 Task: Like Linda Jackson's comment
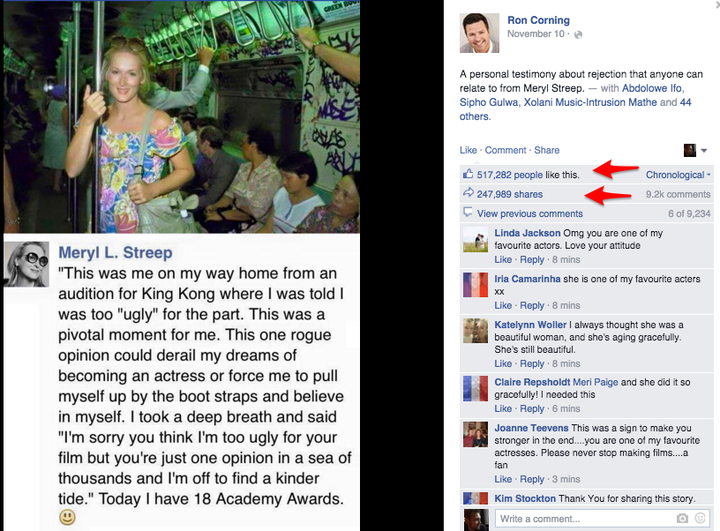[x=503, y=260]
